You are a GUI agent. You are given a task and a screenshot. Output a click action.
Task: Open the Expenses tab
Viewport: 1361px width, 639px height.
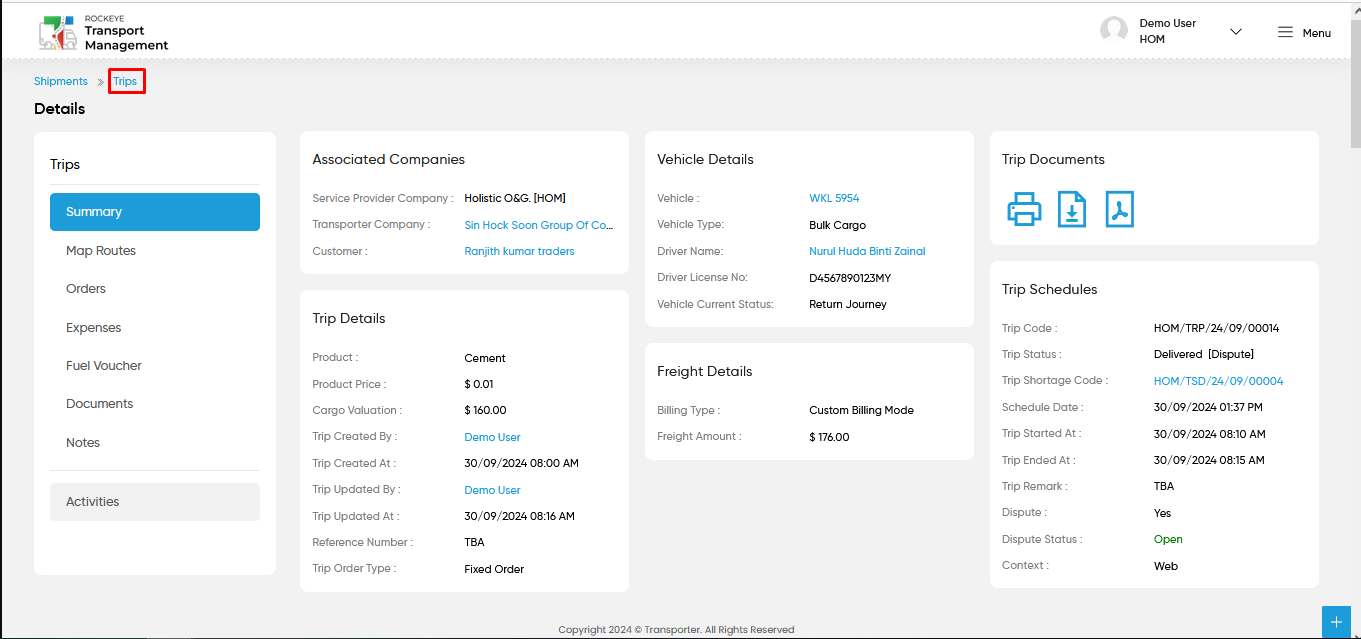pos(155,328)
